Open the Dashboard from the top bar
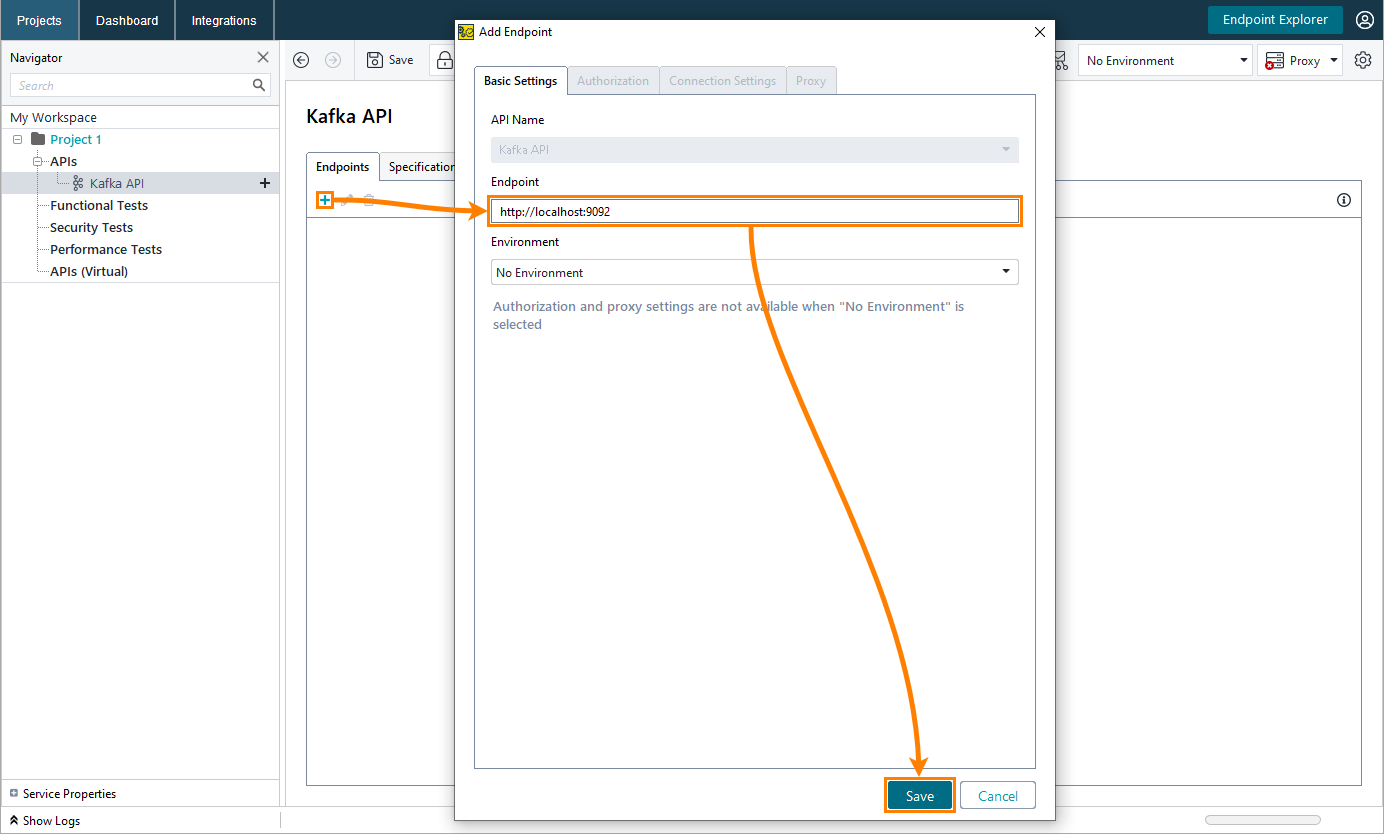Image resolution: width=1384 pixels, height=834 pixels. [126, 20]
